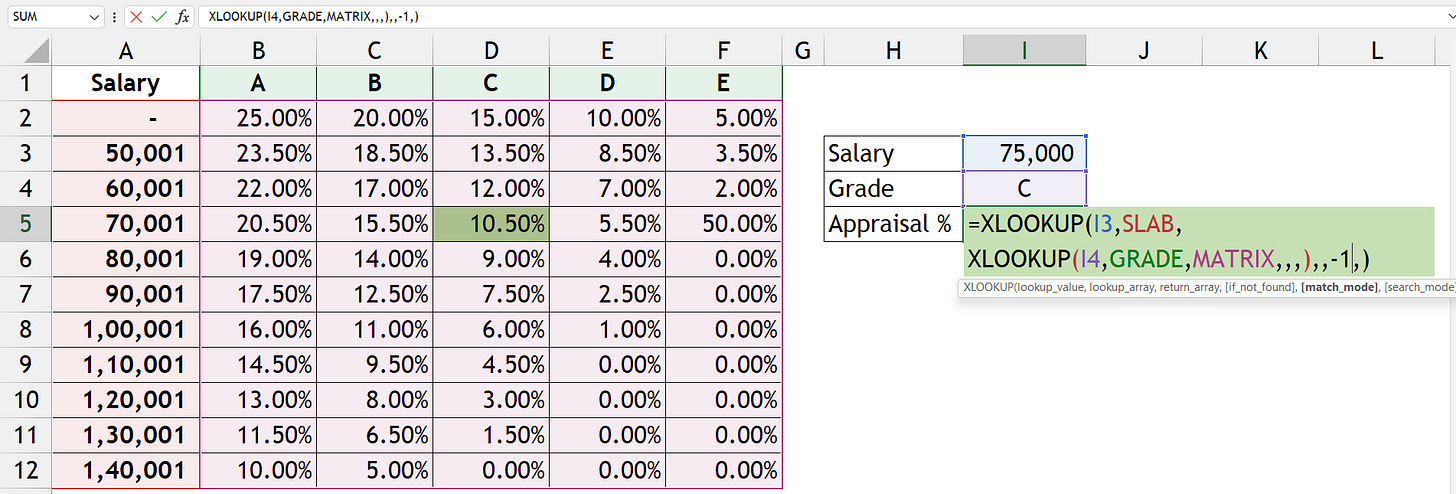Click grade header cell E in column F

coord(723,83)
